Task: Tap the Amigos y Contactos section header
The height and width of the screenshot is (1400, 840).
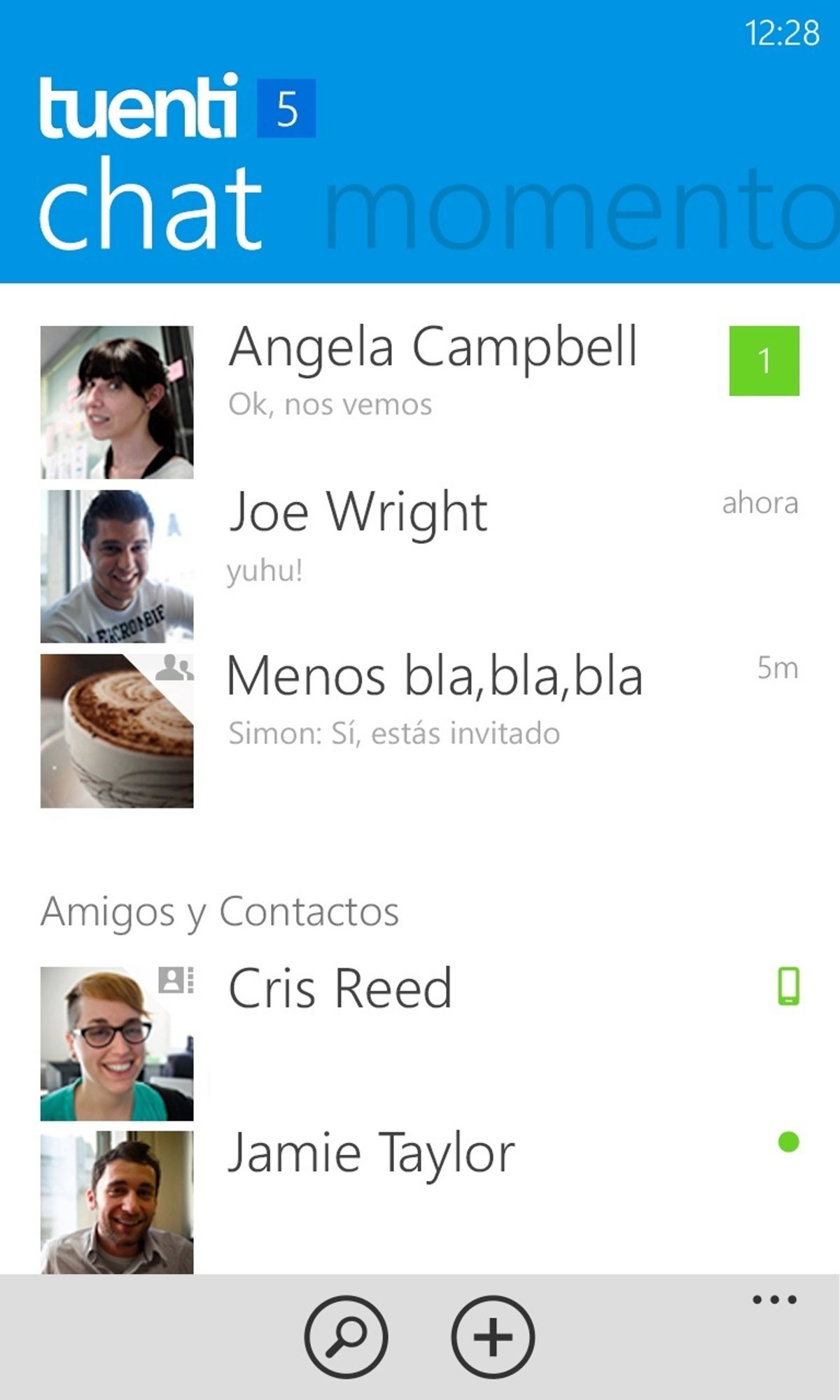Action: (220, 912)
